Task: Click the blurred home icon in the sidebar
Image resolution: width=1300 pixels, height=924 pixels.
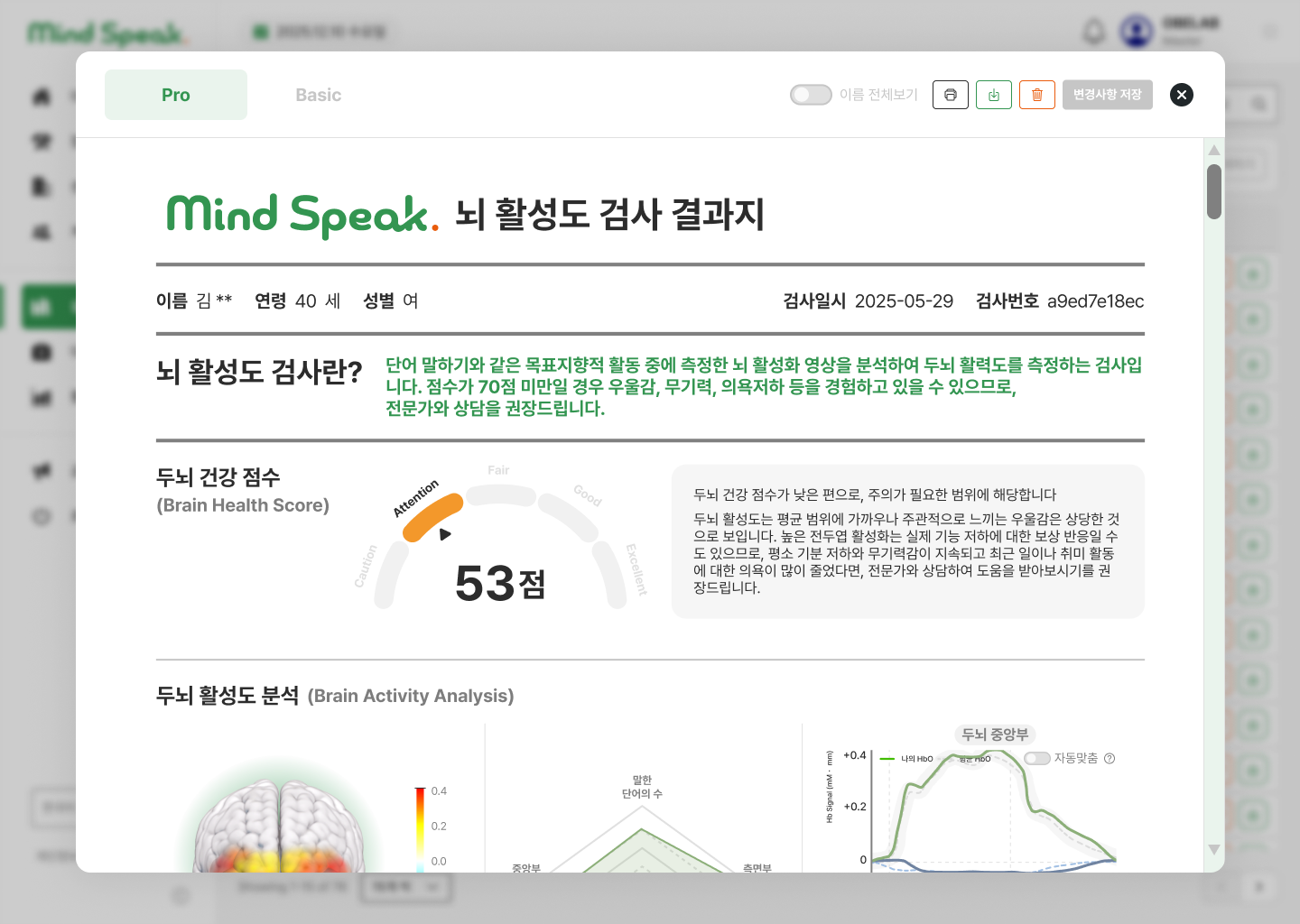Action: pyautogui.click(x=42, y=97)
